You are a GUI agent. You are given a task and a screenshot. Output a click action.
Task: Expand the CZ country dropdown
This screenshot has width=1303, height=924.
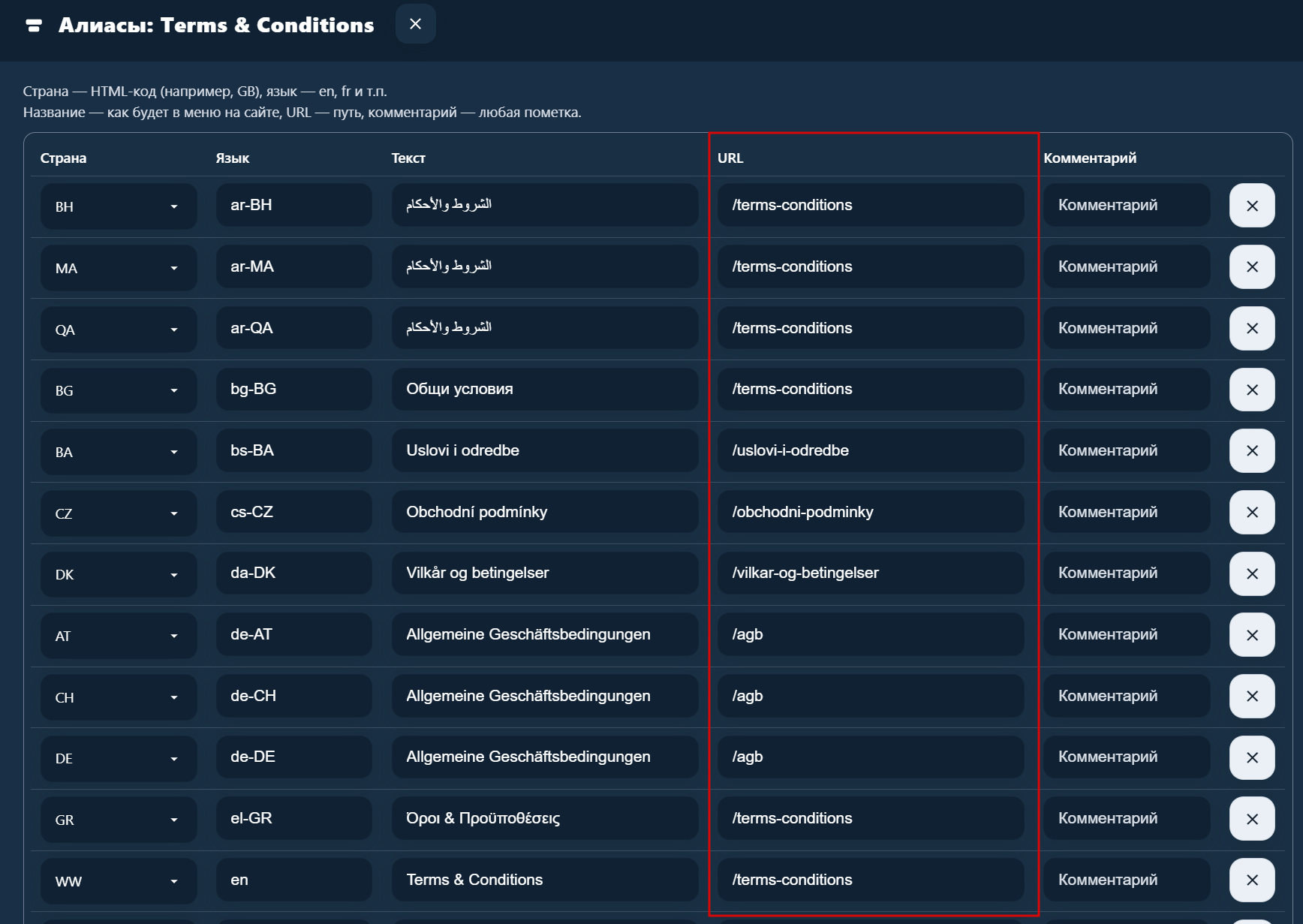tap(119, 513)
